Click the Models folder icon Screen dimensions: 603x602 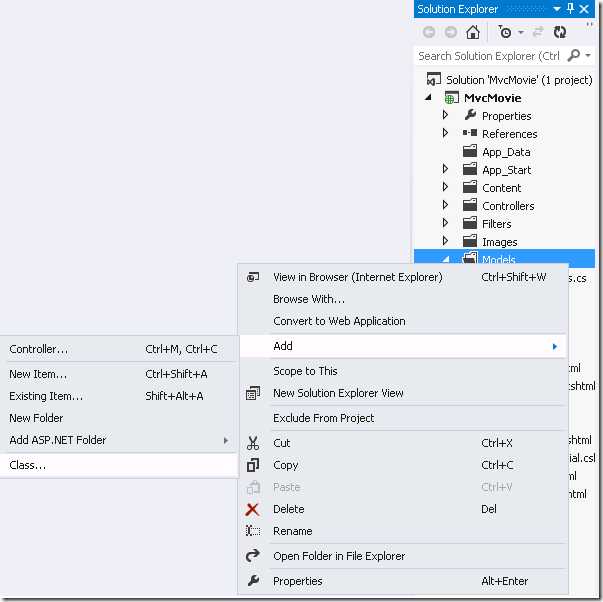tap(470, 258)
